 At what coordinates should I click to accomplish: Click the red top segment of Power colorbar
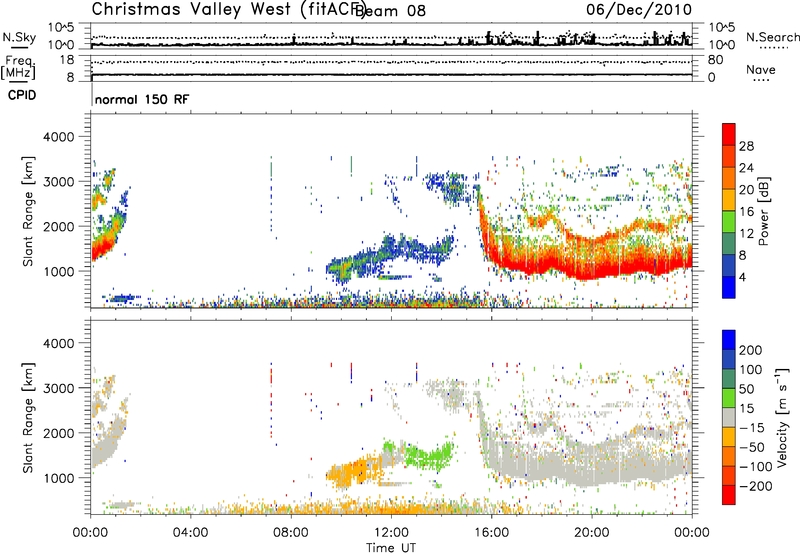729,134
